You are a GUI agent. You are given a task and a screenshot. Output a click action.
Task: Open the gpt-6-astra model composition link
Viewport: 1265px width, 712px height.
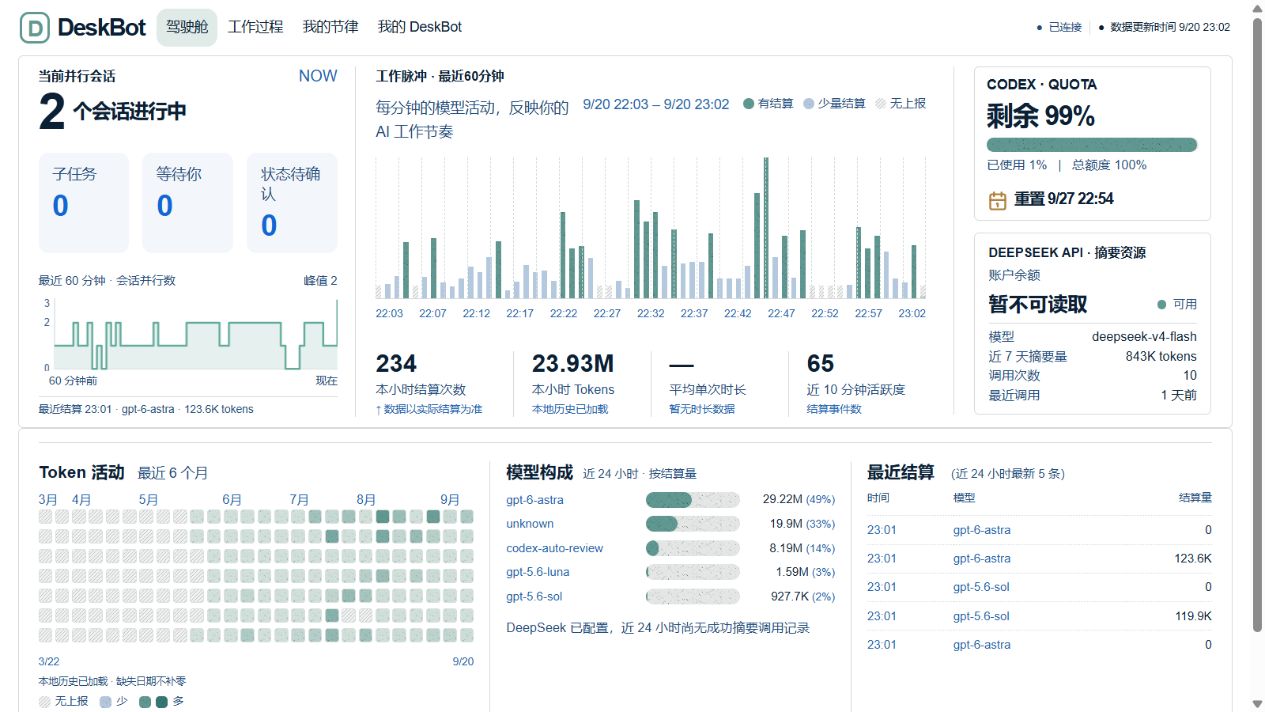(x=535, y=500)
